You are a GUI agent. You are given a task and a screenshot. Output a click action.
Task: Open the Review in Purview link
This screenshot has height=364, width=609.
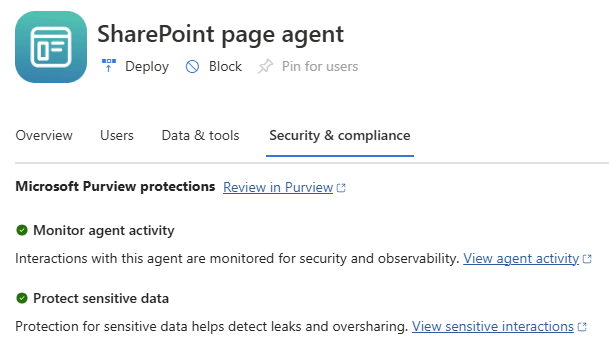tap(278, 187)
